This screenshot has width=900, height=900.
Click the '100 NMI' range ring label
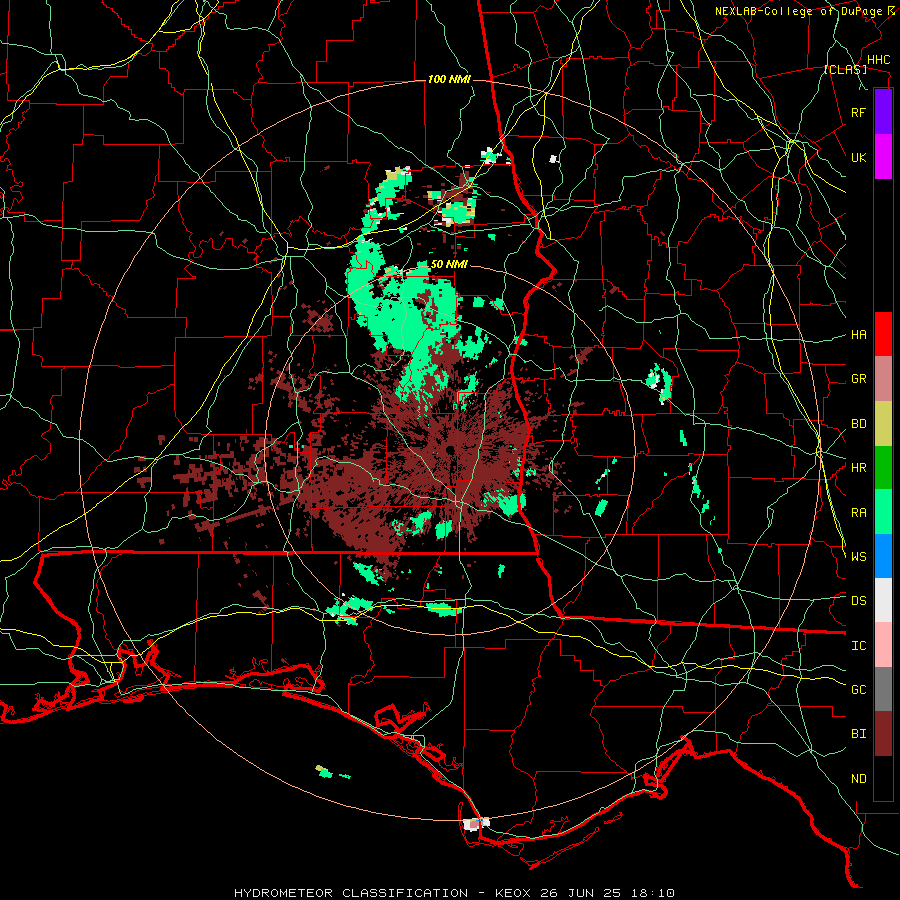(x=449, y=79)
